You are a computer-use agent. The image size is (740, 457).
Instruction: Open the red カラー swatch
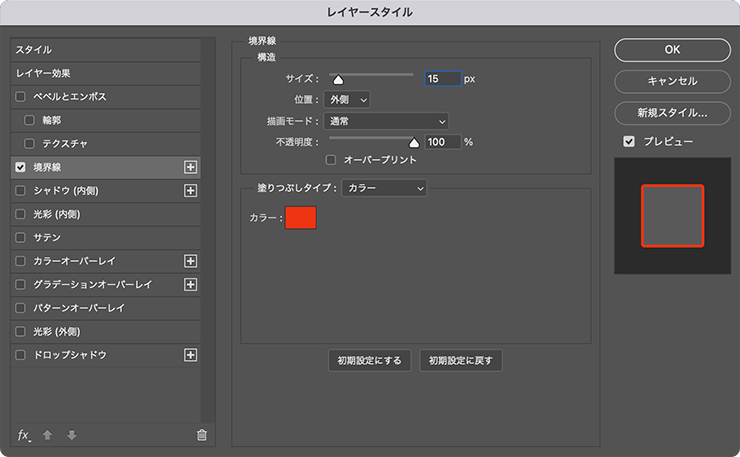coord(301,218)
